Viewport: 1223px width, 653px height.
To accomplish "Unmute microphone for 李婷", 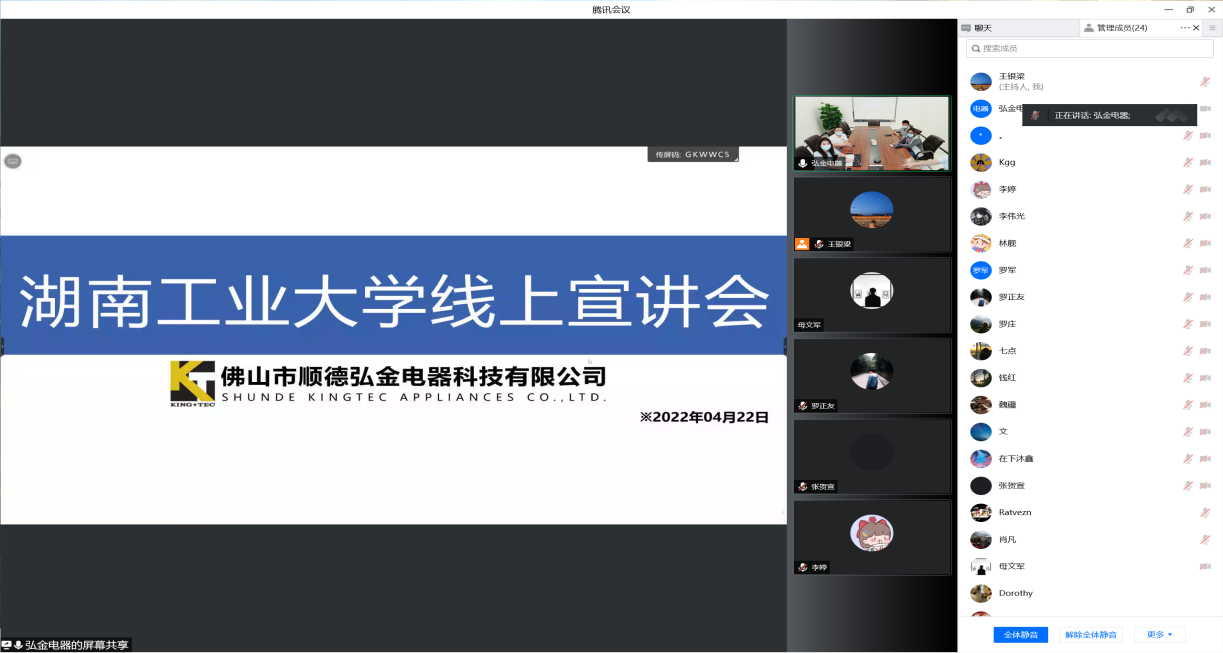I will 1188,189.
